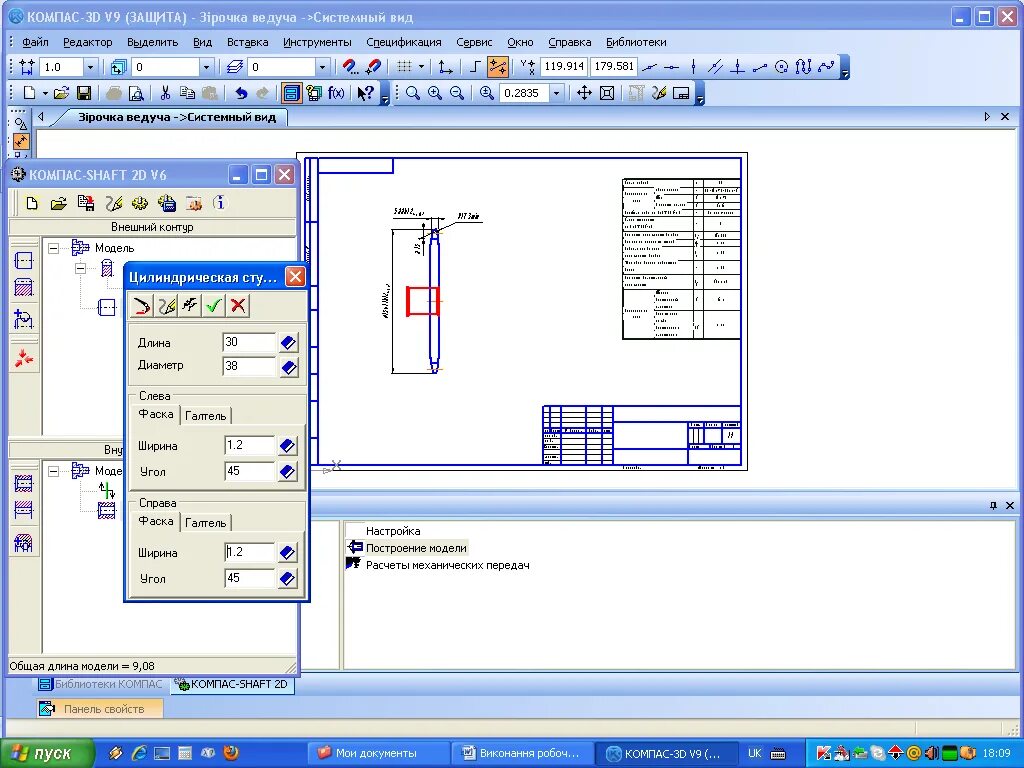
Task: Open the view number dropdown showing 0
Action: 206,67
